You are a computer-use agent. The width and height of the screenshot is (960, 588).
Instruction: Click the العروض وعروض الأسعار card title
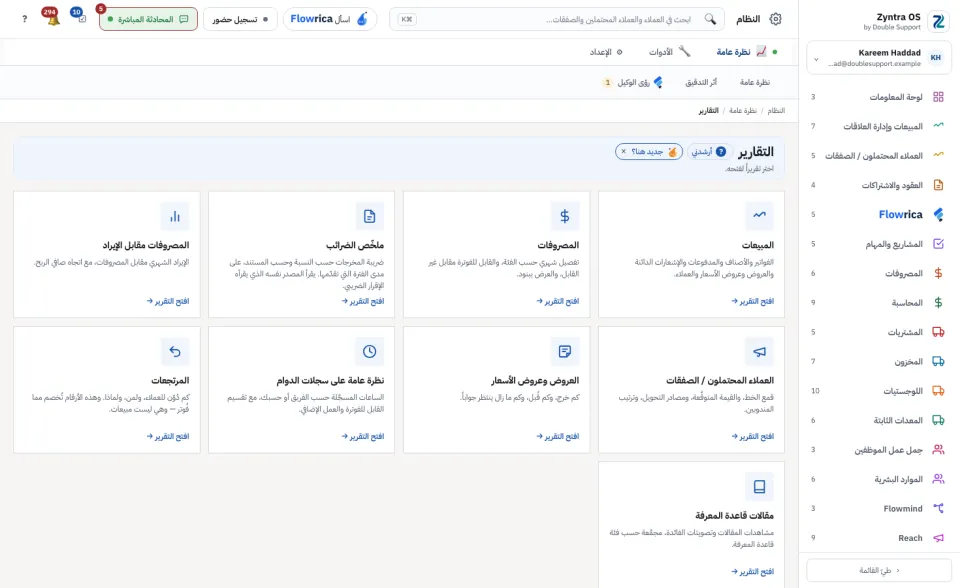point(534,380)
